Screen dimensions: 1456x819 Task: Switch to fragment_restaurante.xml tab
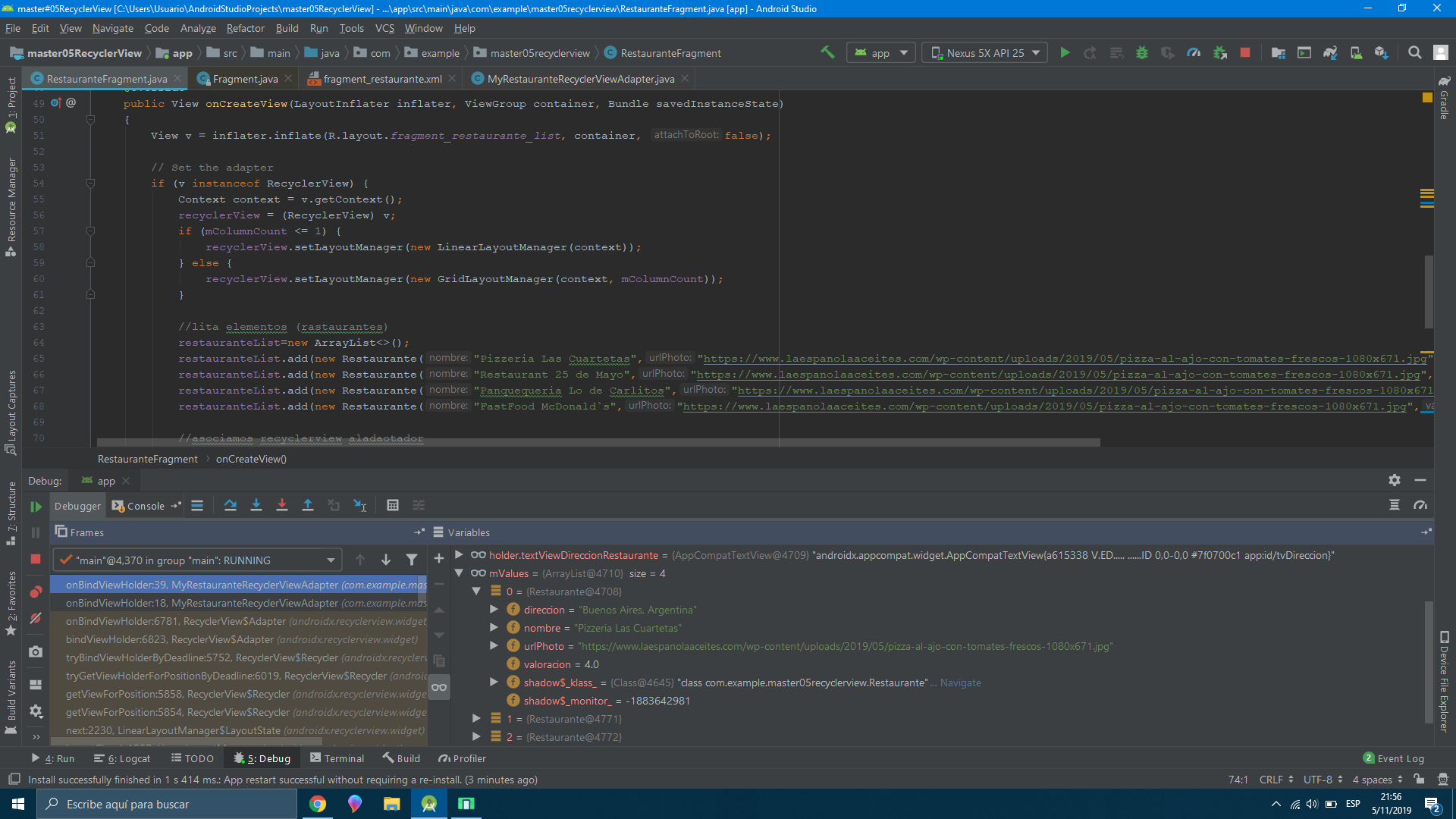(x=381, y=79)
